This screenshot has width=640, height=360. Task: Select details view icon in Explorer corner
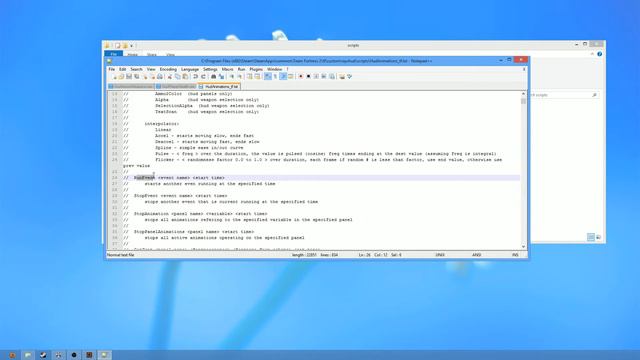pyautogui.click(x=591, y=237)
